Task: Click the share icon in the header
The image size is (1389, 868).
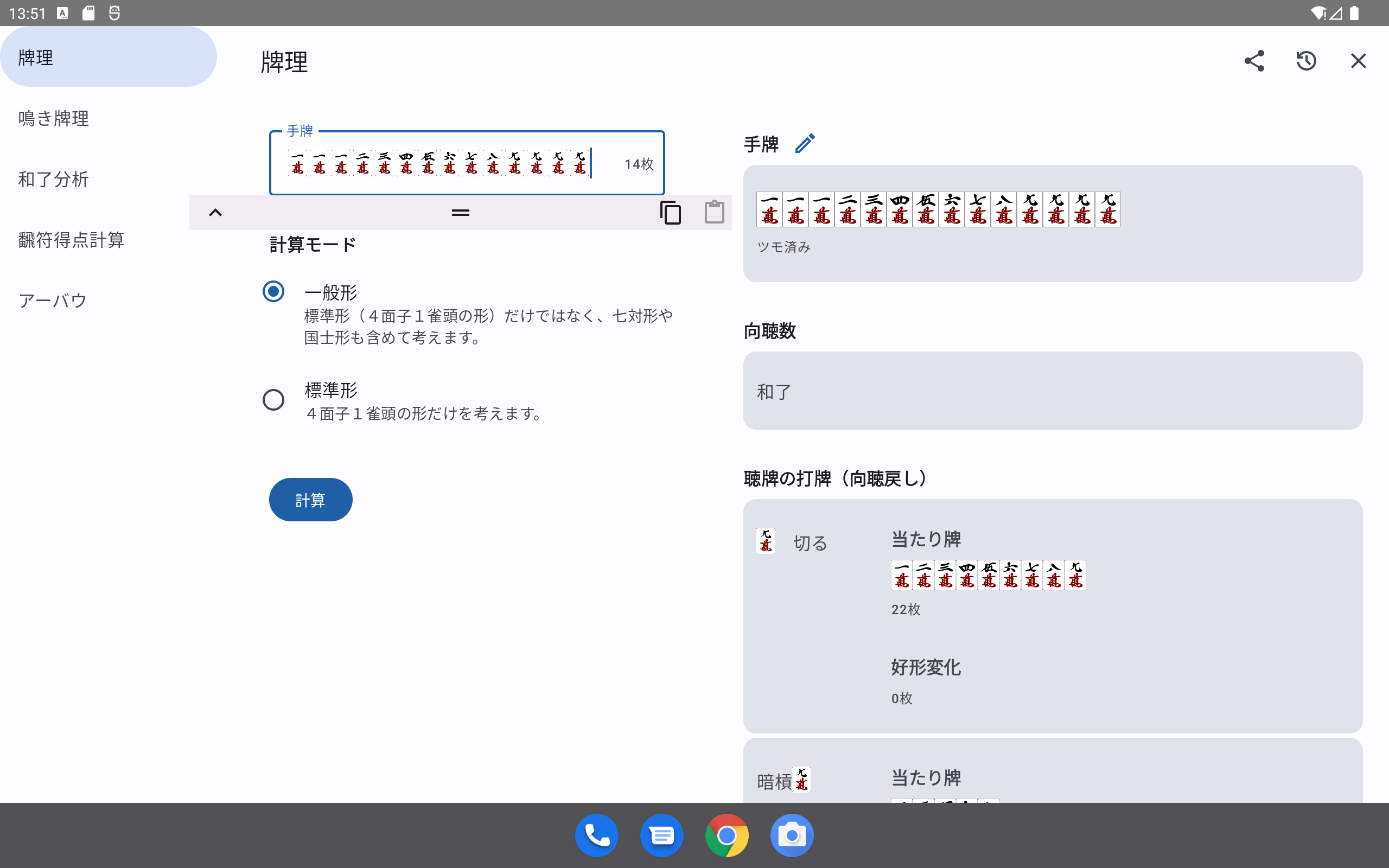Action: (x=1254, y=61)
